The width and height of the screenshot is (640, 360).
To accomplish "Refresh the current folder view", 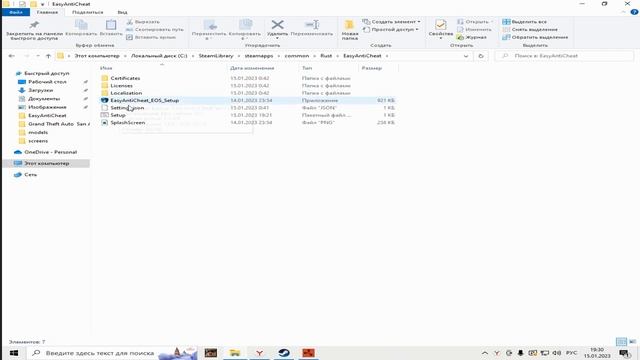I will [x=481, y=56].
